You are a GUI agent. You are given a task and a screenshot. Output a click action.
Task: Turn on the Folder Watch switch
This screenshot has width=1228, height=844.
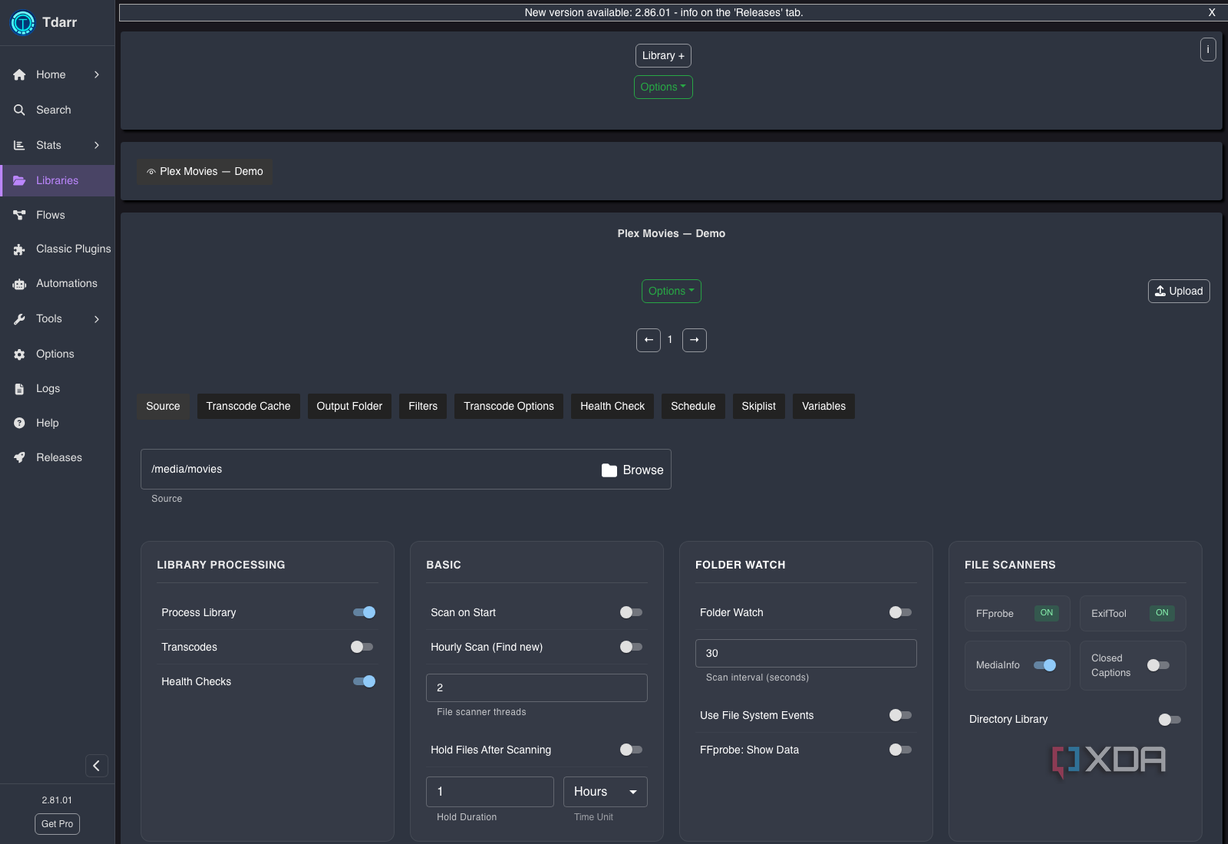900,612
